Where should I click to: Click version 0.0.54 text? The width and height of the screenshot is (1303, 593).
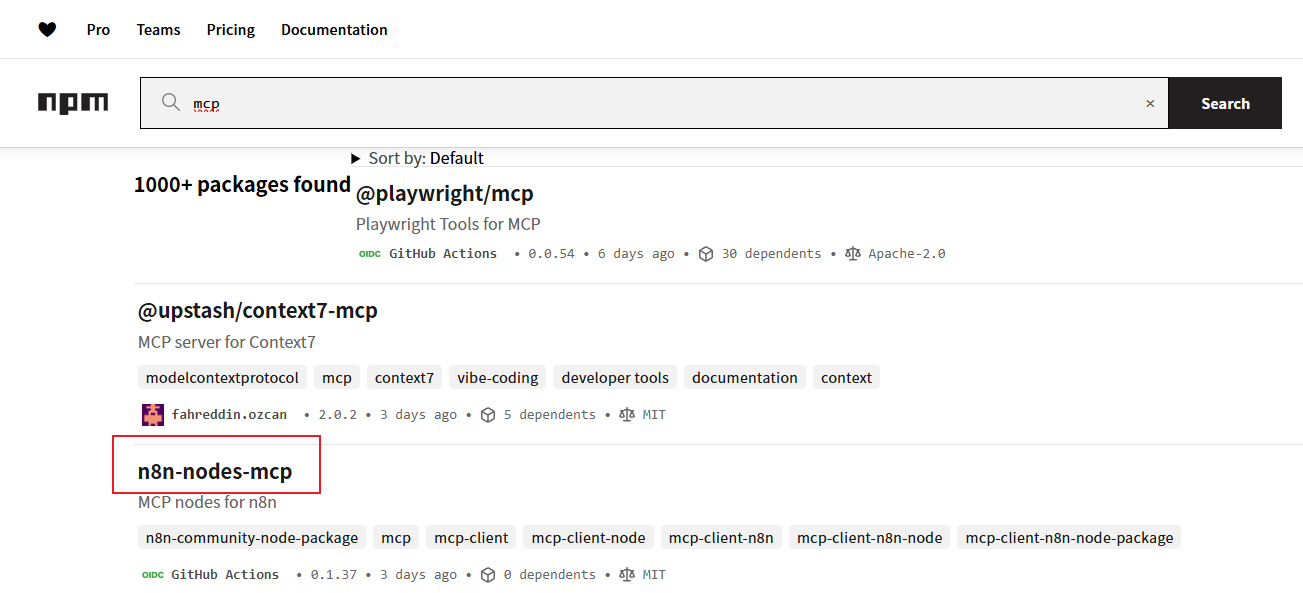[551, 254]
